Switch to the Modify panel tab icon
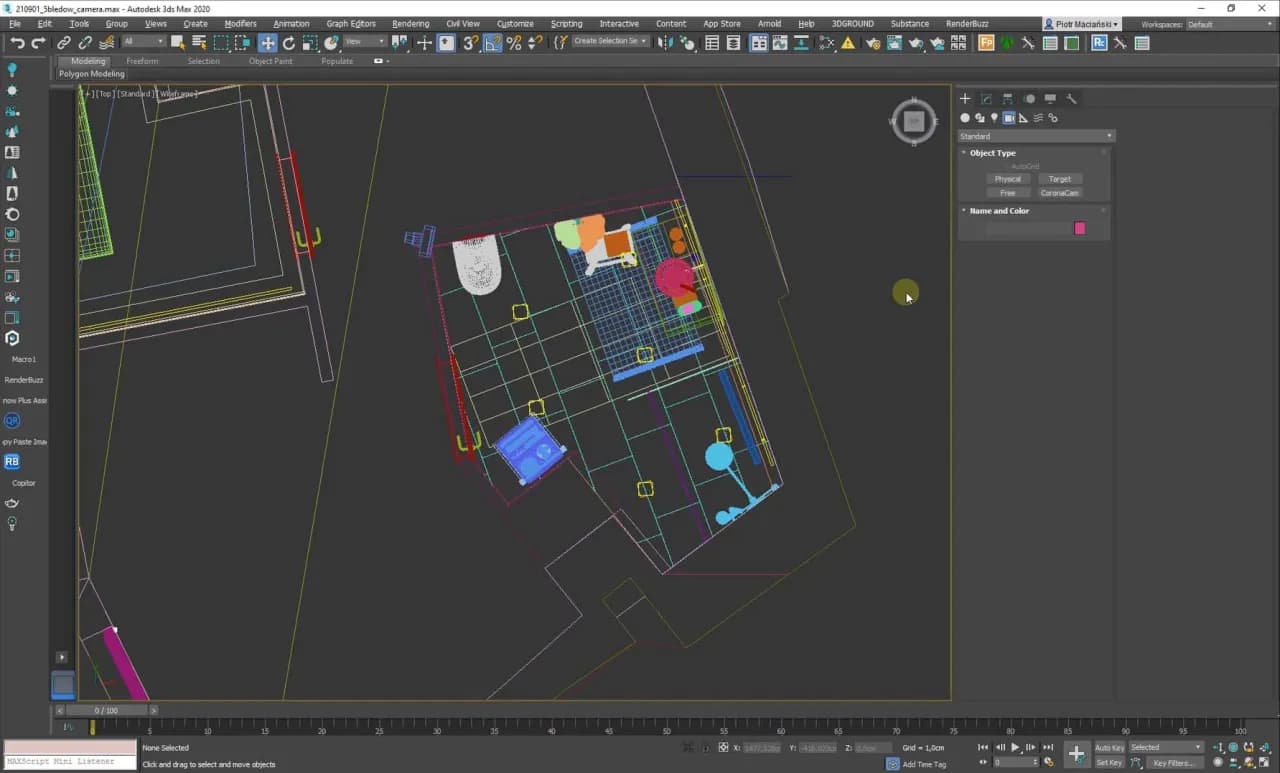 [x=986, y=99]
